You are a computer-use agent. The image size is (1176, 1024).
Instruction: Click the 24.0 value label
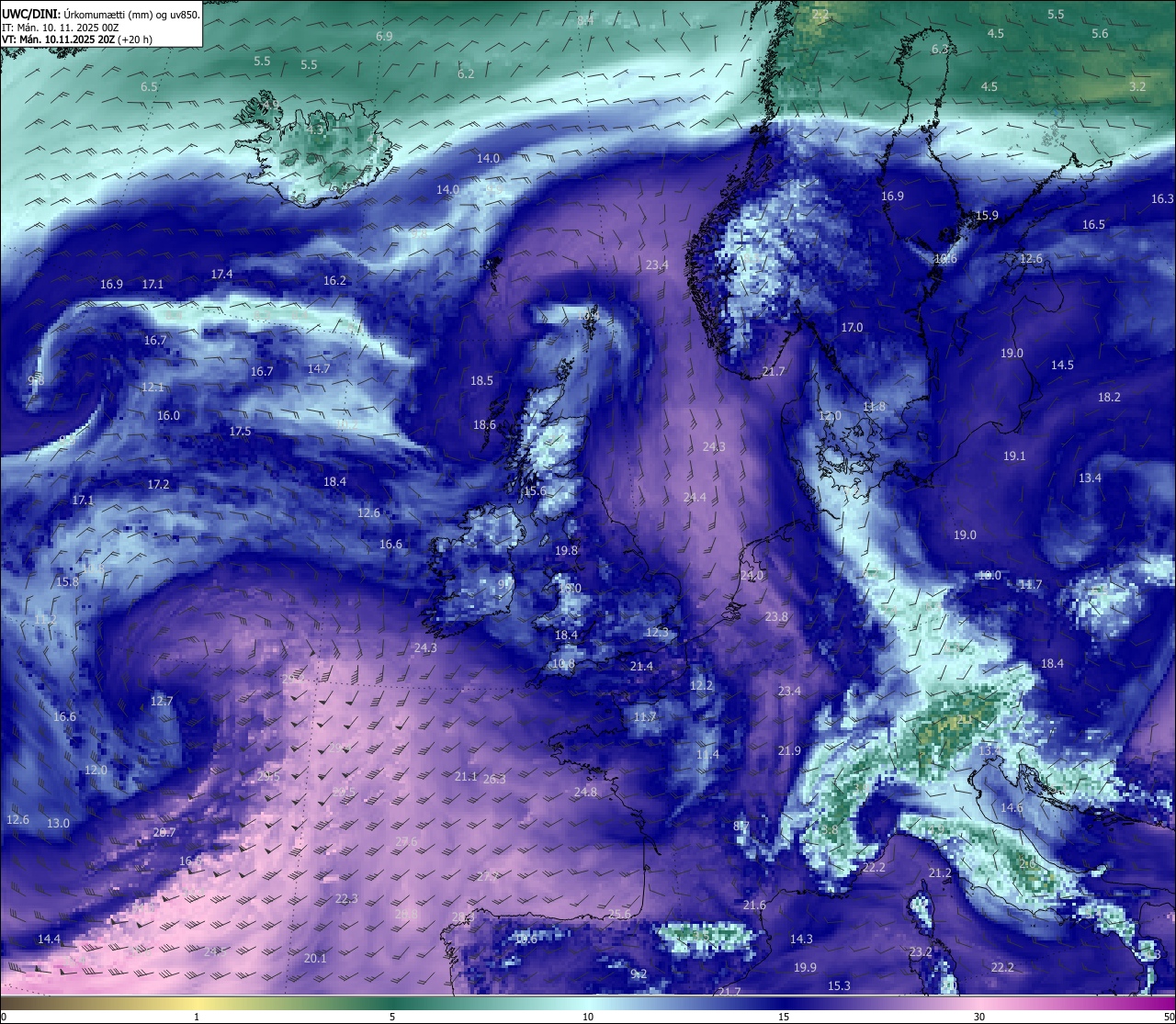[x=752, y=575]
